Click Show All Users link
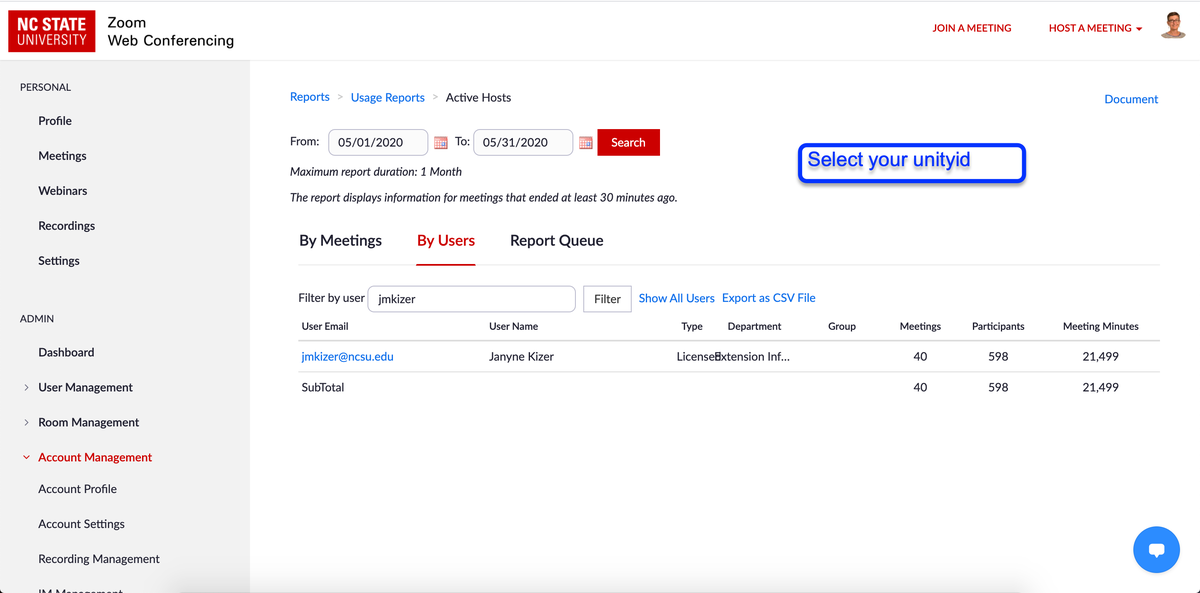Screen dimensions: 1200x593 (x=676, y=298)
